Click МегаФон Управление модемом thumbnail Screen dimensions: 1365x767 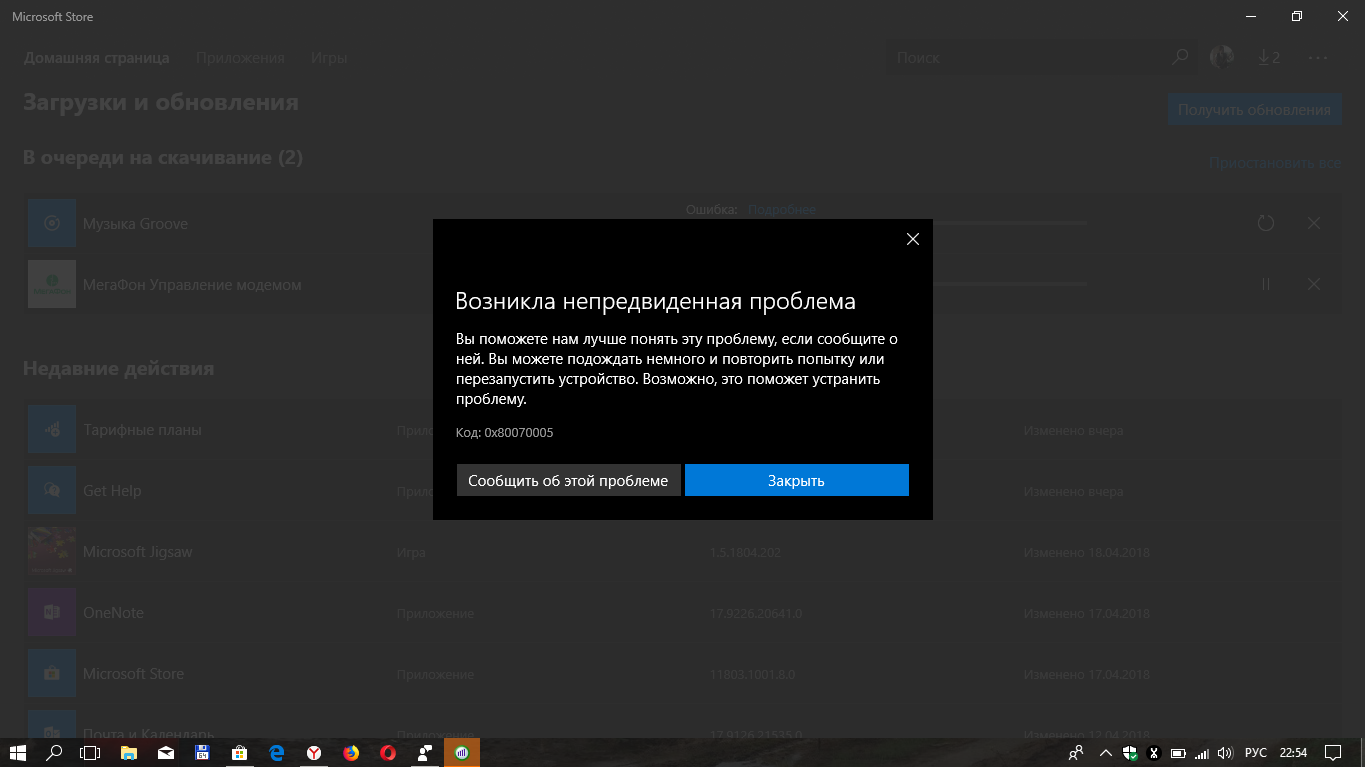click(x=52, y=284)
